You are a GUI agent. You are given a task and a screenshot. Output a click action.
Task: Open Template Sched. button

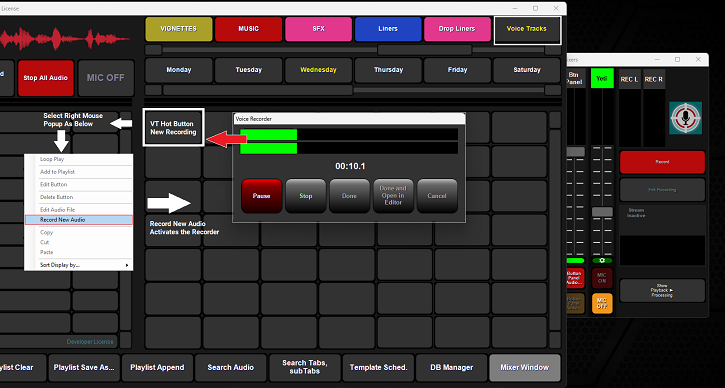pos(378,368)
